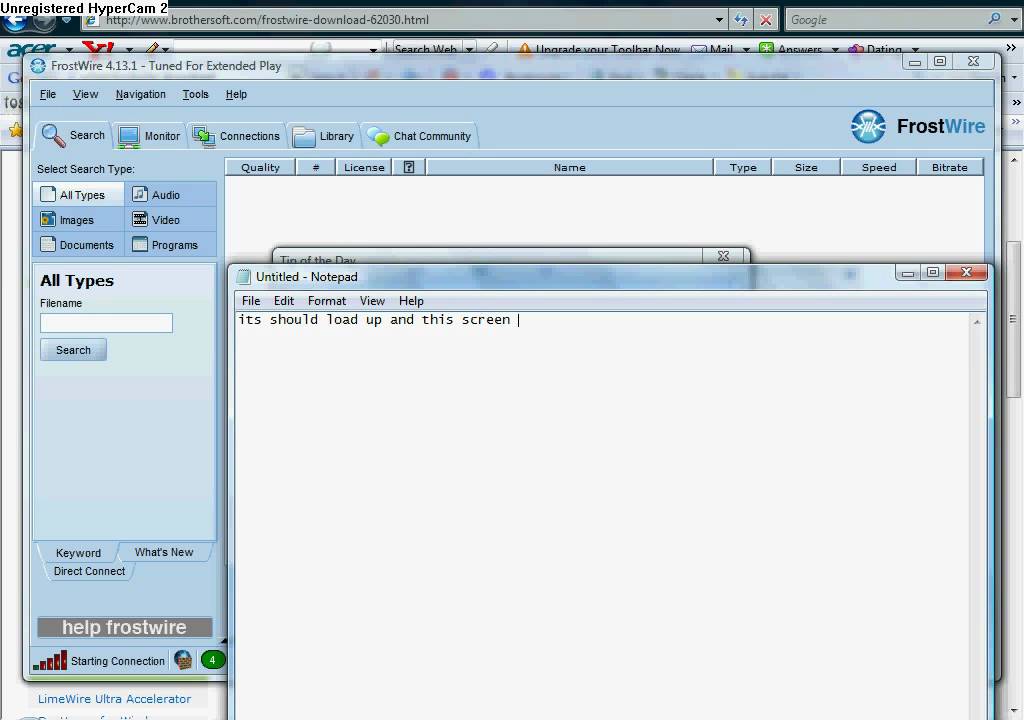
Task: Open FrostWire Help menu
Action: 236,94
